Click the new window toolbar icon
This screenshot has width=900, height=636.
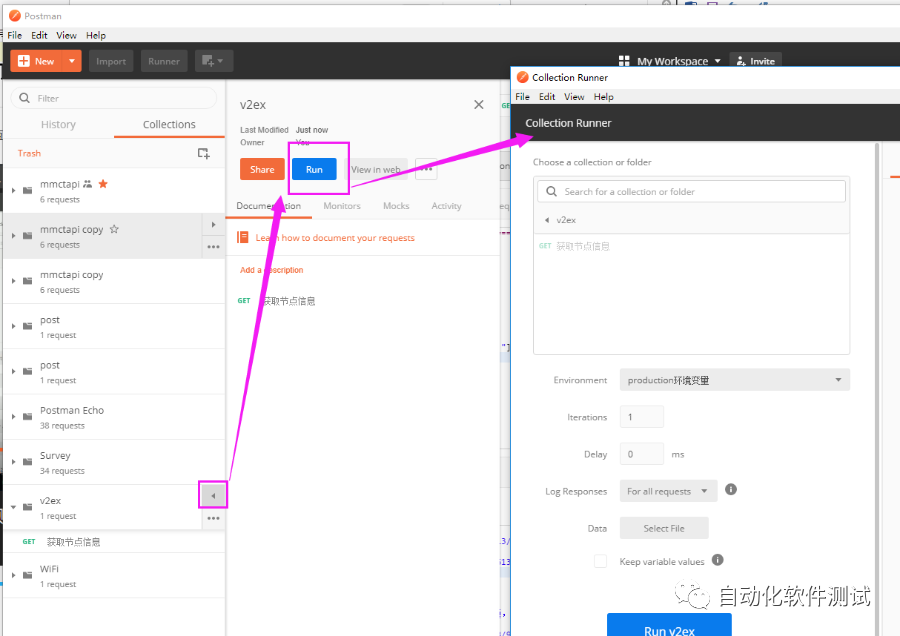(x=214, y=61)
